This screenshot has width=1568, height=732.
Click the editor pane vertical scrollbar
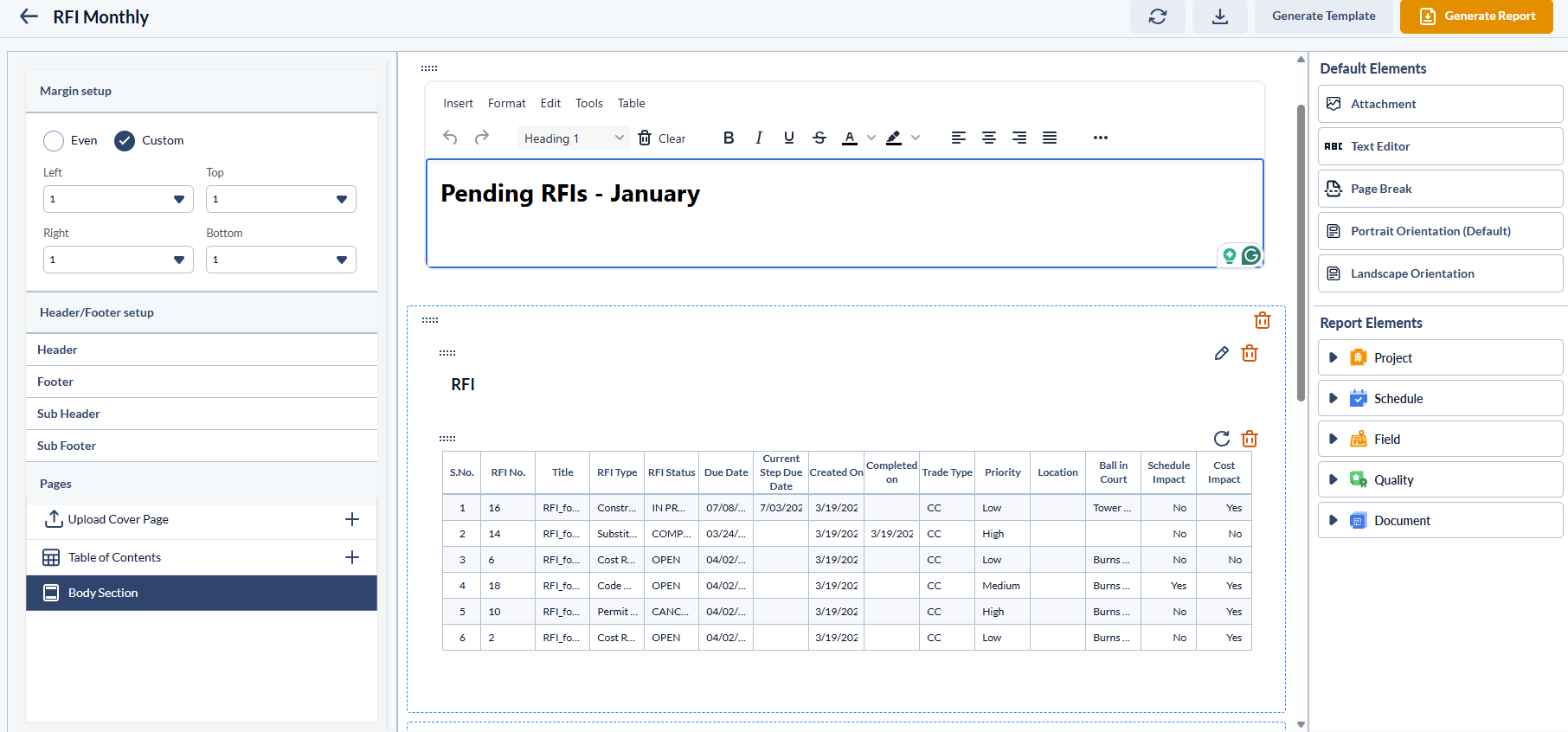click(1301, 253)
